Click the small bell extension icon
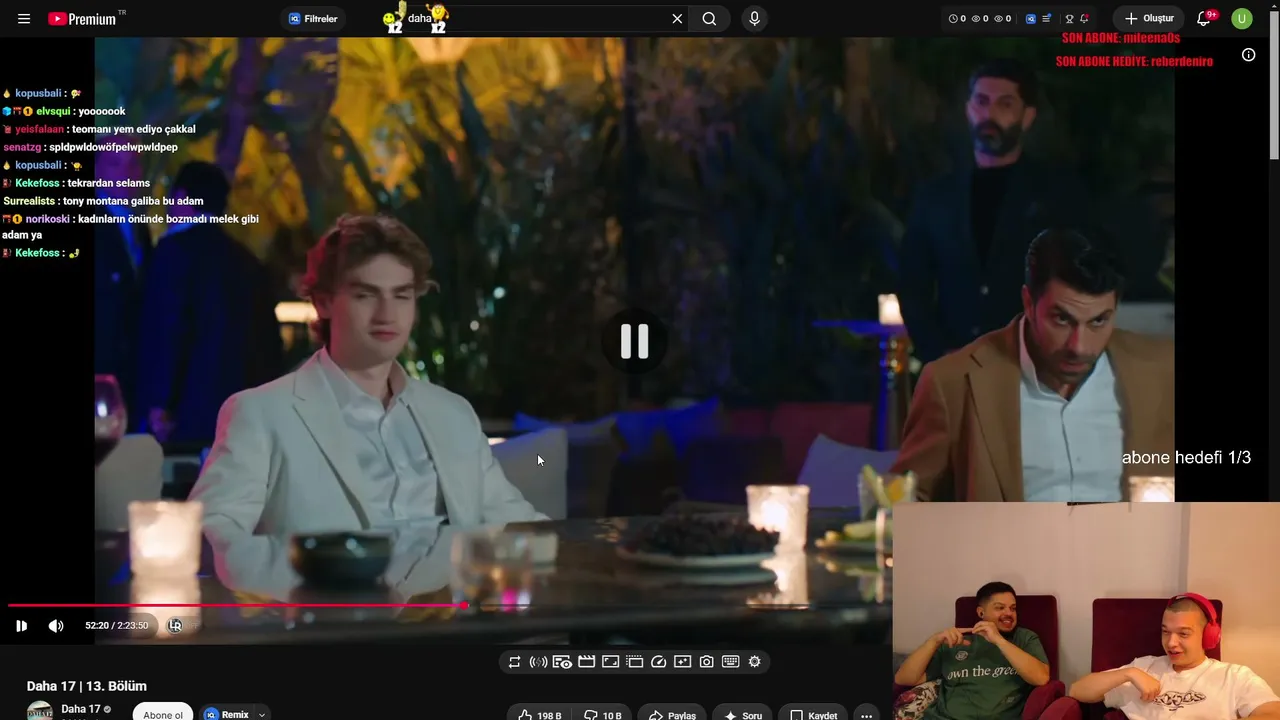Viewport: 1280px width, 720px height. [1084, 19]
